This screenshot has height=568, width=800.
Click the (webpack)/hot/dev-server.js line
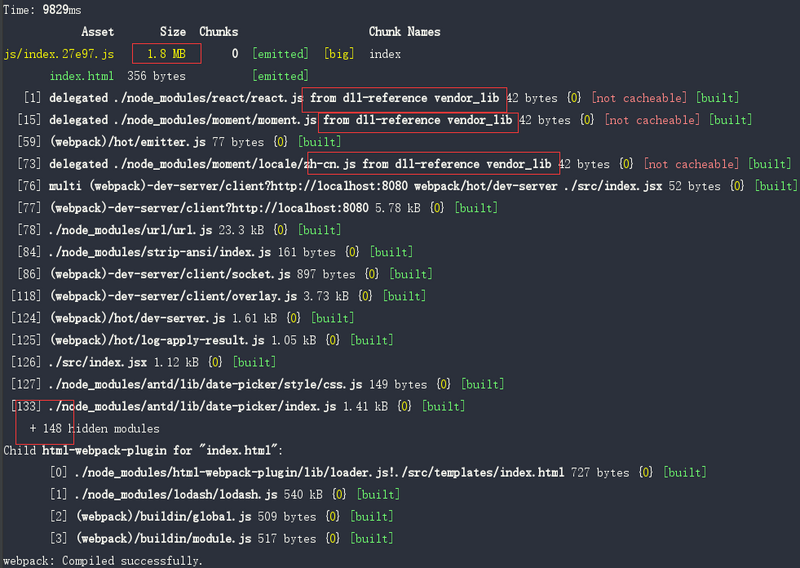coord(183,318)
